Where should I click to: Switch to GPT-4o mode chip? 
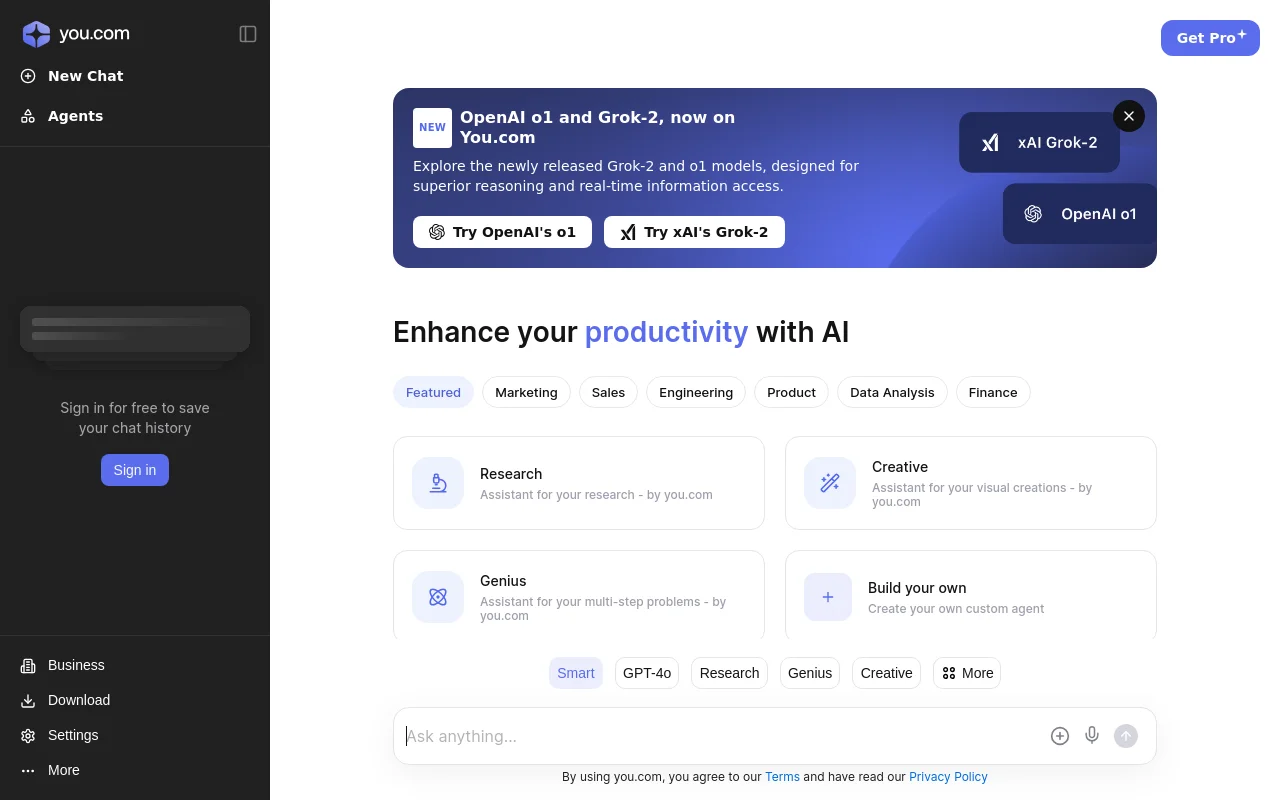coord(647,673)
